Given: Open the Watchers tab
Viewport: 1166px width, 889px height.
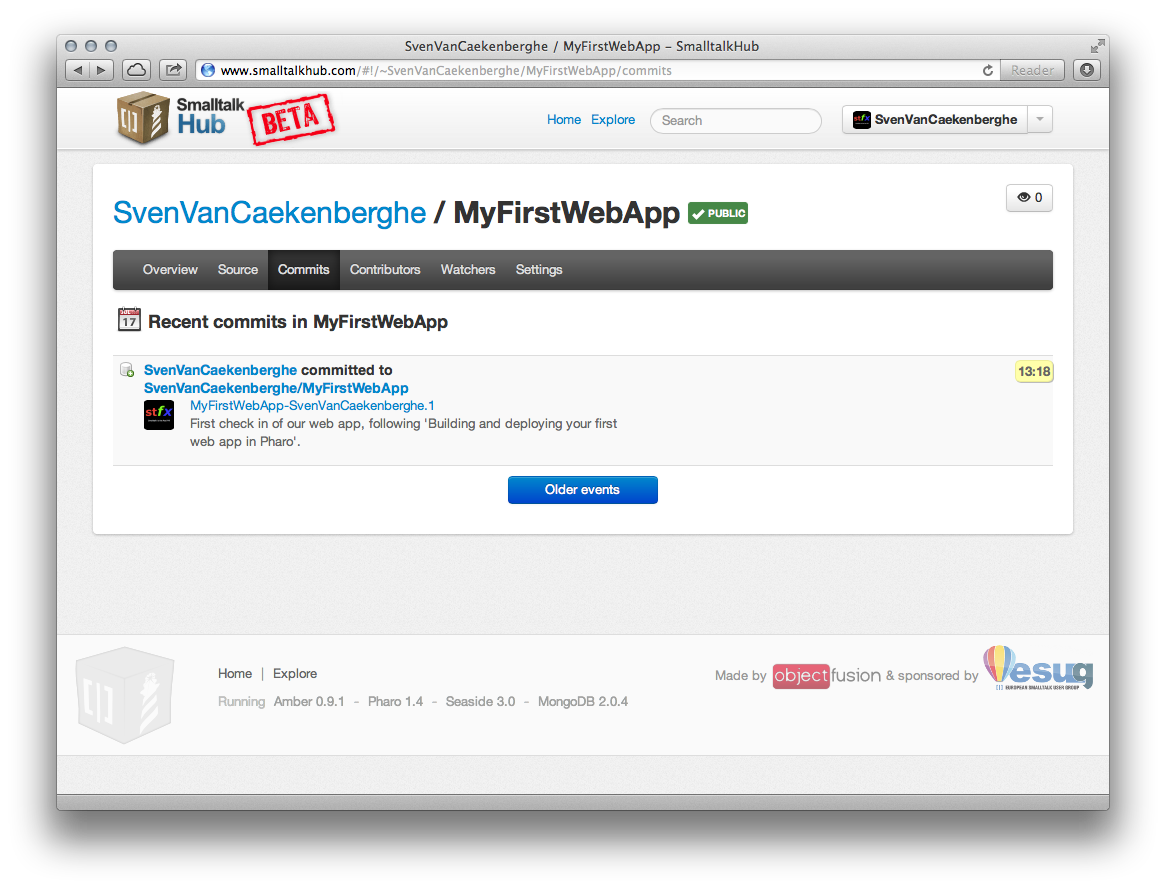Looking at the screenshot, I should [468, 270].
